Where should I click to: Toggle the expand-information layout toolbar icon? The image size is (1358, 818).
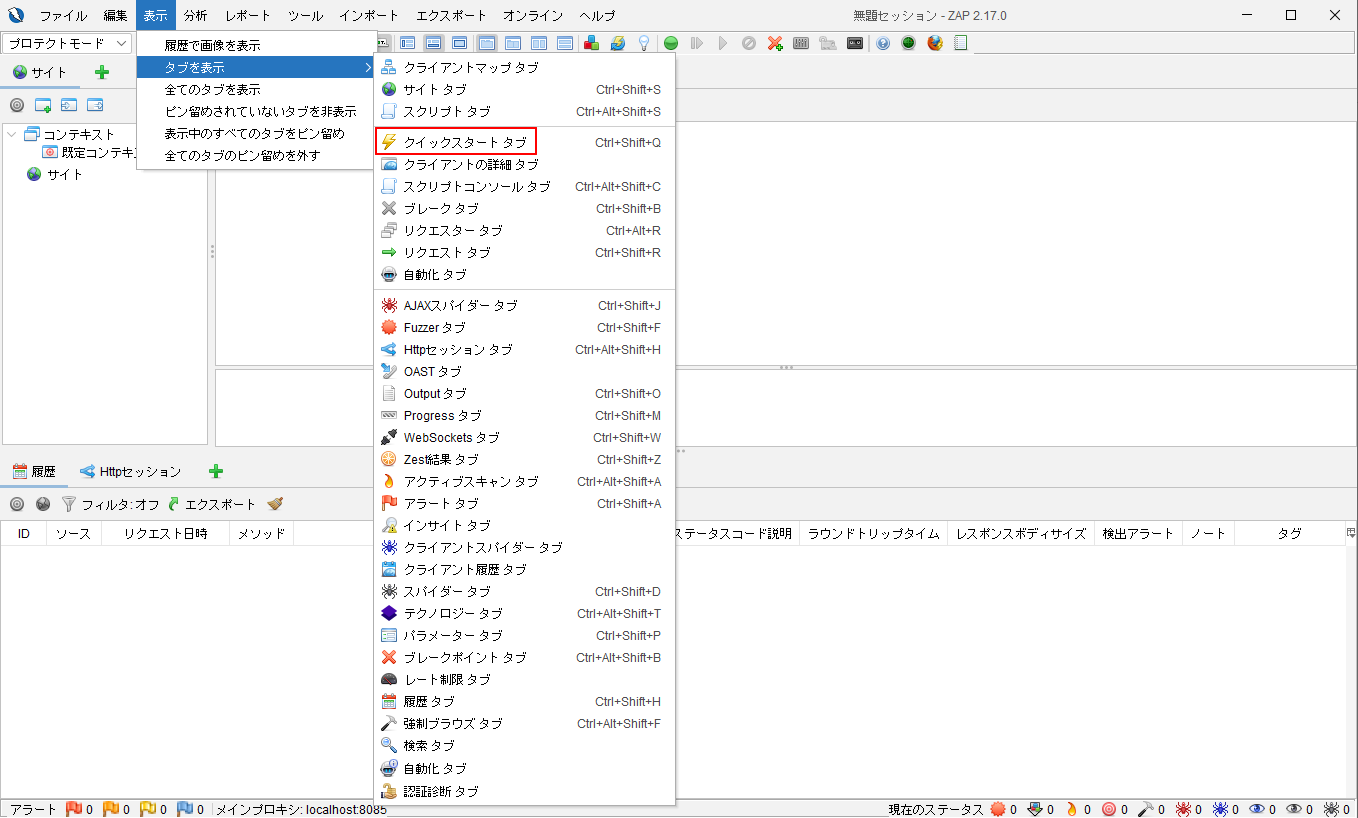[434, 43]
